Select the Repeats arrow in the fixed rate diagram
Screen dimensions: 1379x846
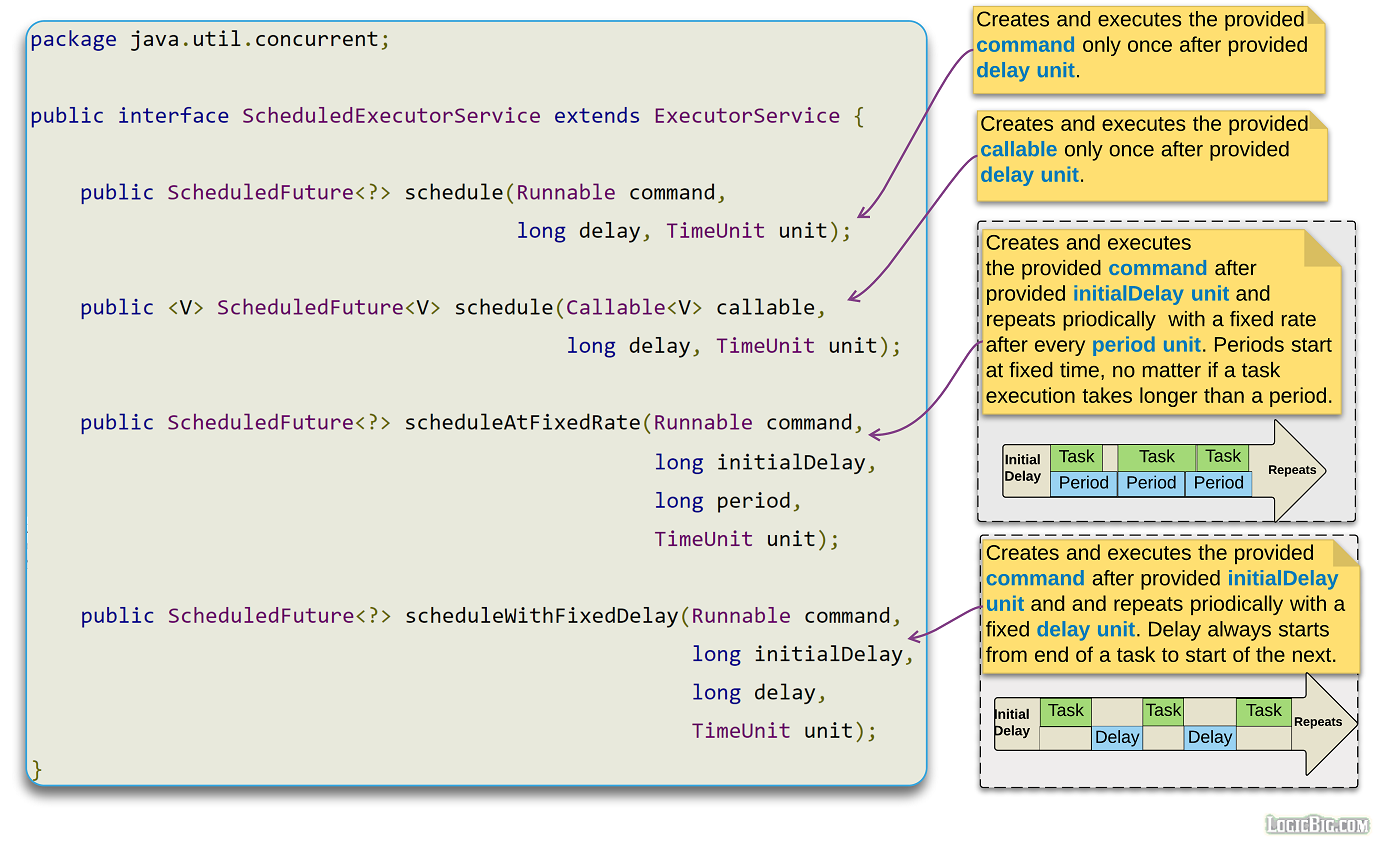coord(1291,469)
